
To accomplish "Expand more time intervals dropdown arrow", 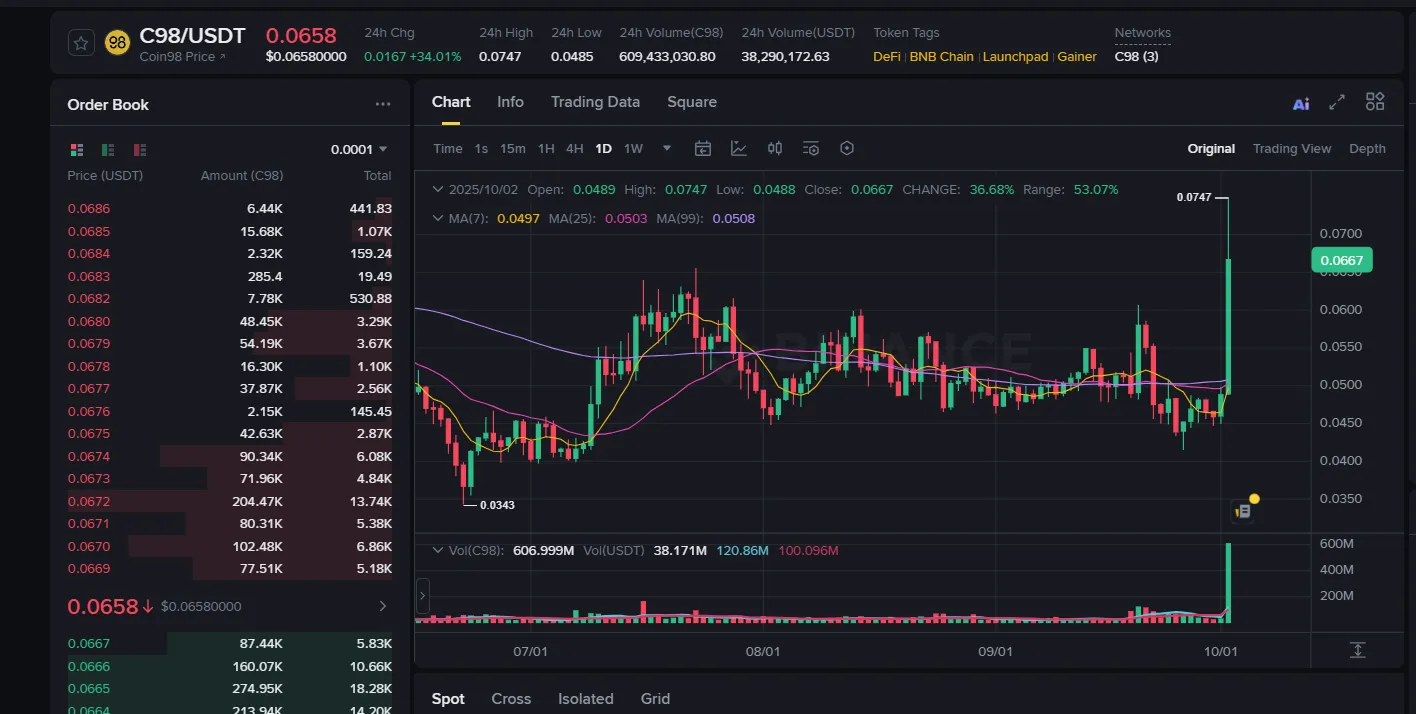I will pos(667,149).
